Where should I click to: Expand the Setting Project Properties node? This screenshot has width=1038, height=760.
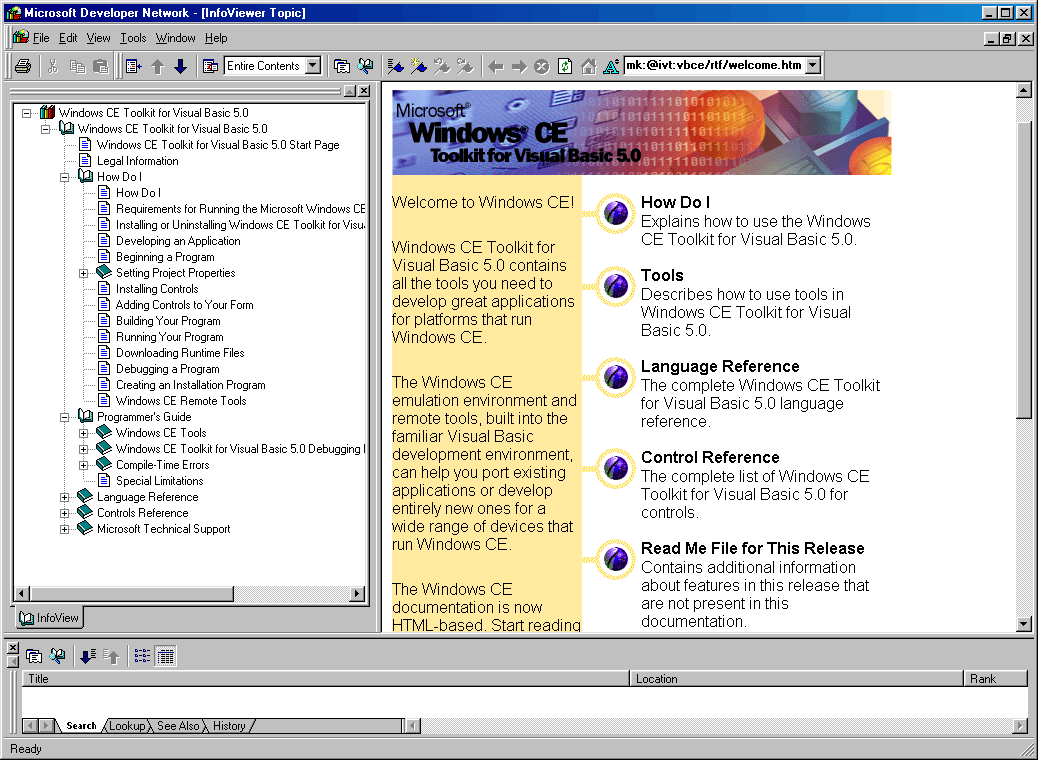(x=83, y=273)
